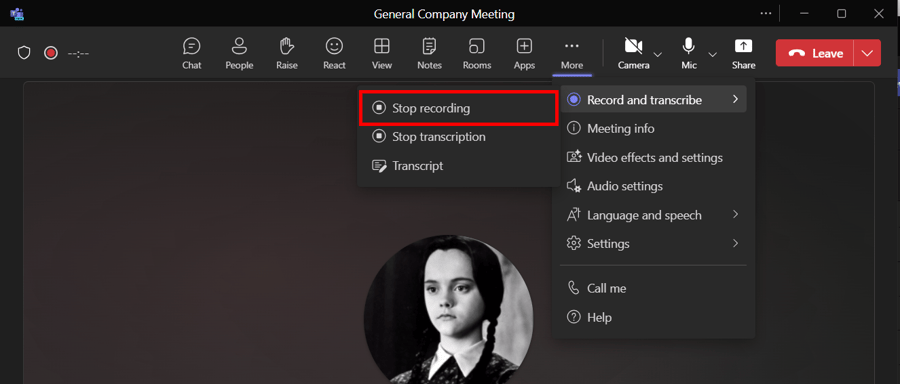This screenshot has width=900, height=384.
Task: Change the meeting View layout
Action: [x=382, y=53]
